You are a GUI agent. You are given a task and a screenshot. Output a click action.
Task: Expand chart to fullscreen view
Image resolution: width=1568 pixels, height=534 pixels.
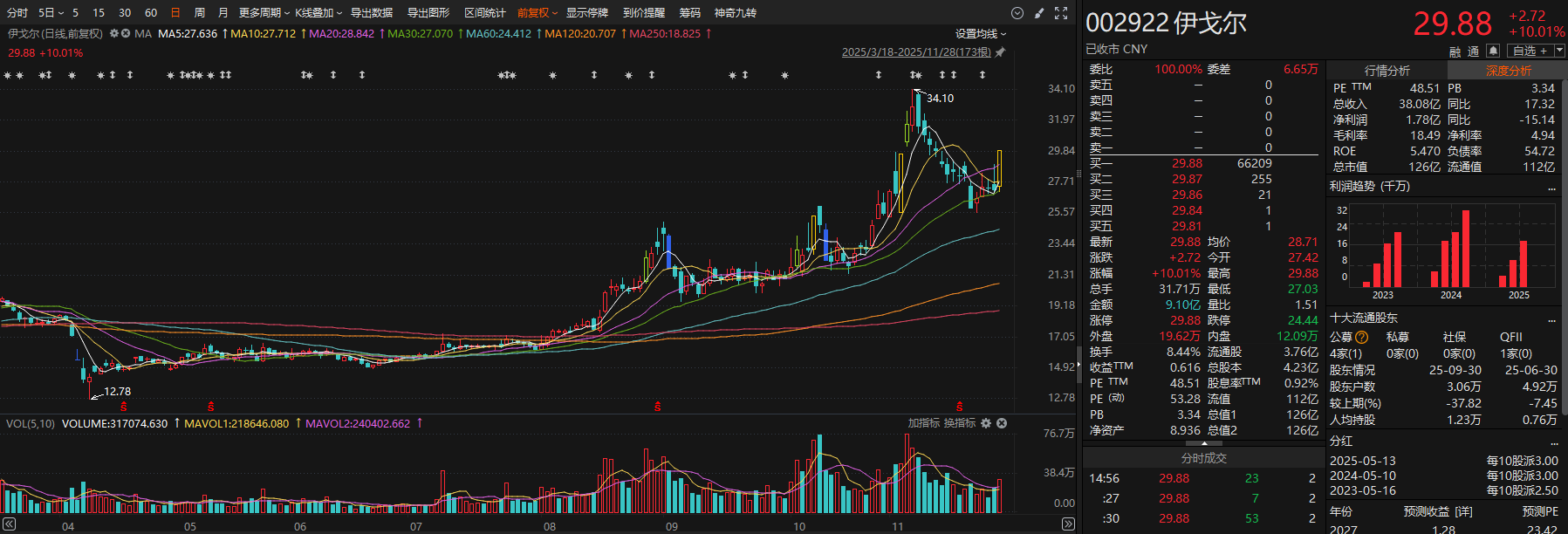1061,13
